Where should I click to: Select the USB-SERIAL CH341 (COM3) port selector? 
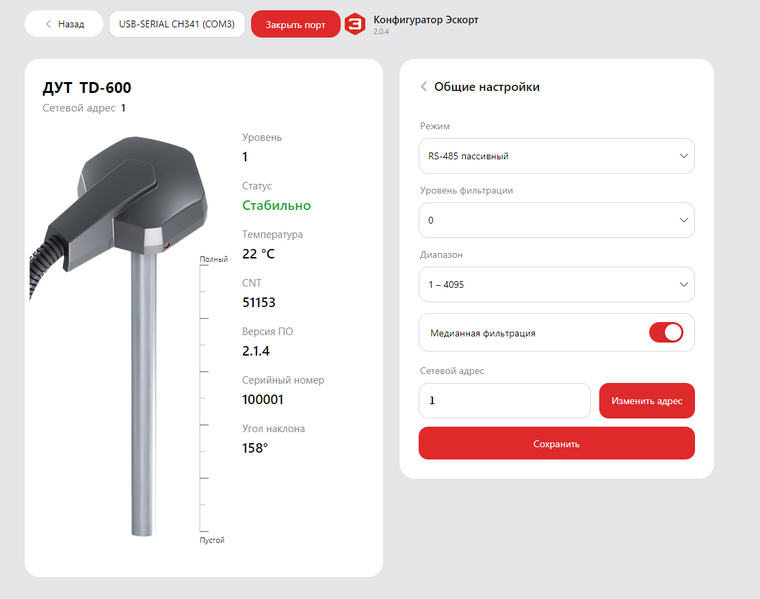point(177,24)
